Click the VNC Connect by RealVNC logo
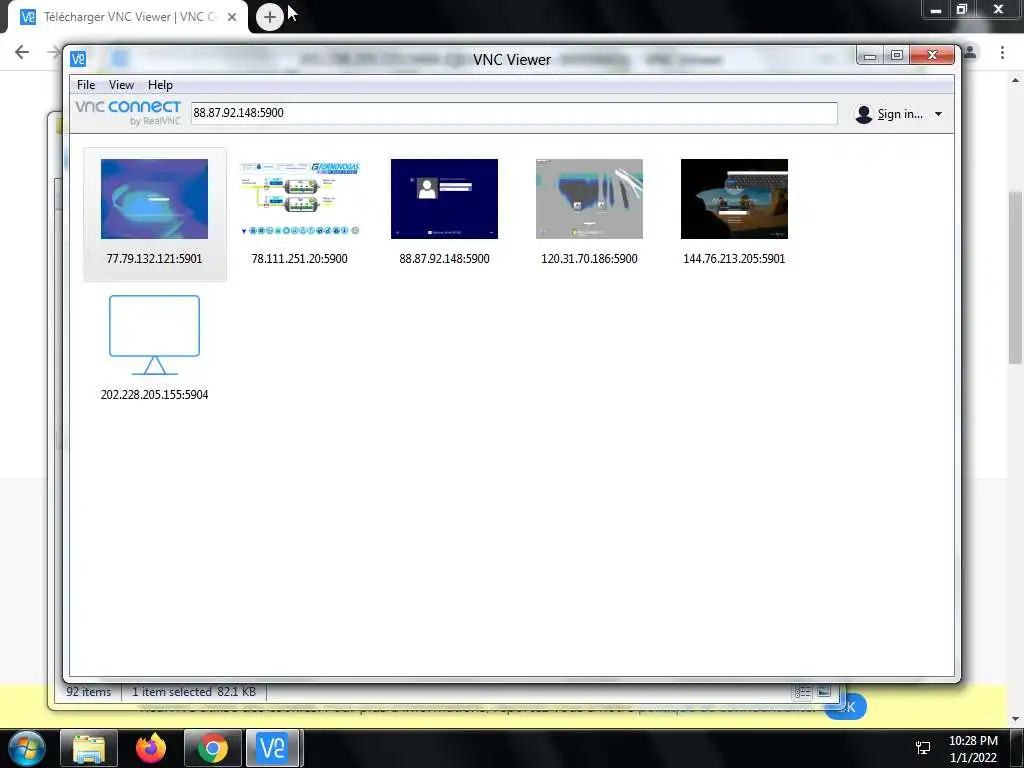The height and width of the screenshot is (768, 1024). point(128,112)
